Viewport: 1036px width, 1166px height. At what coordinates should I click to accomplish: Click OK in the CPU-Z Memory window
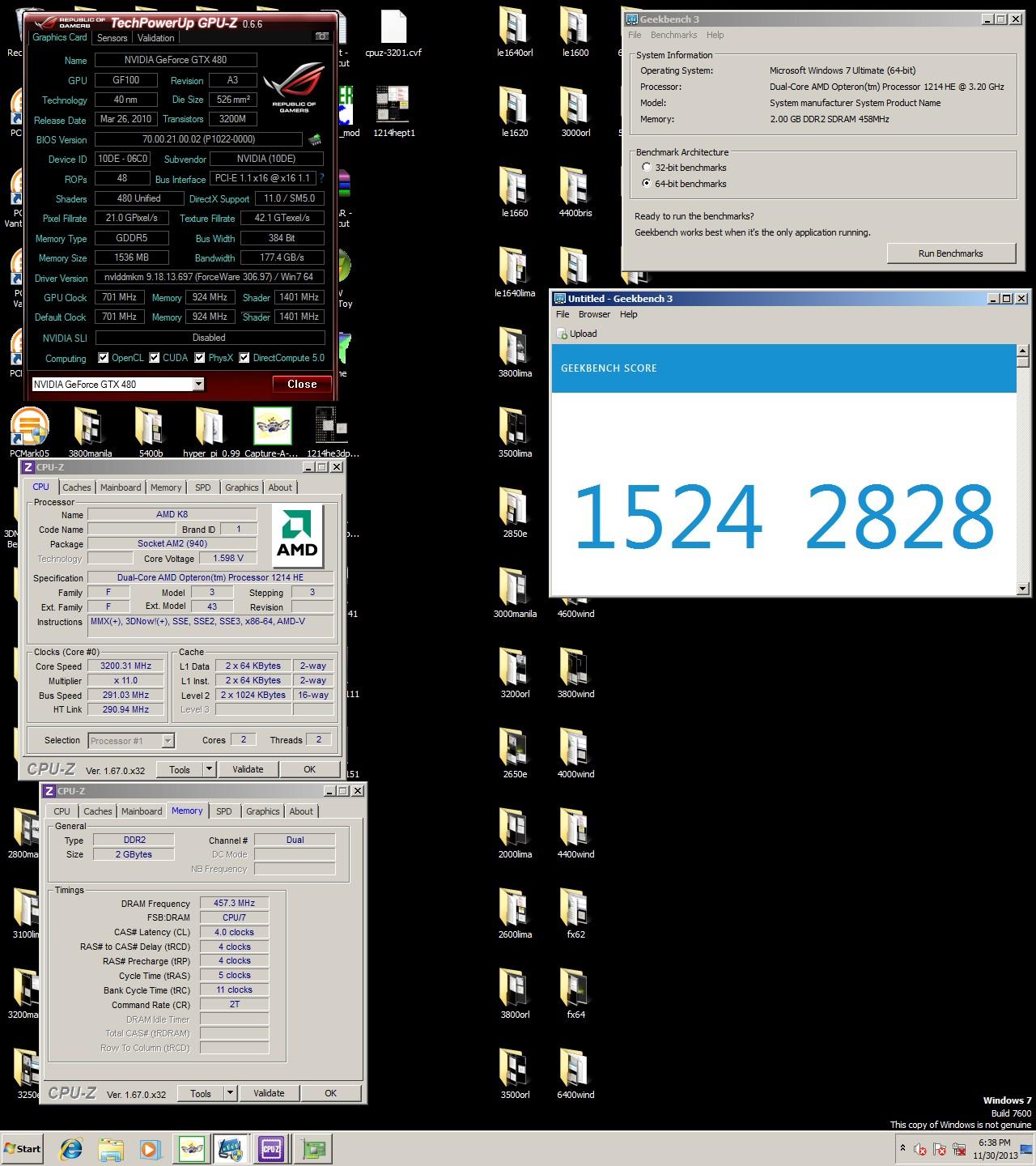click(331, 1093)
